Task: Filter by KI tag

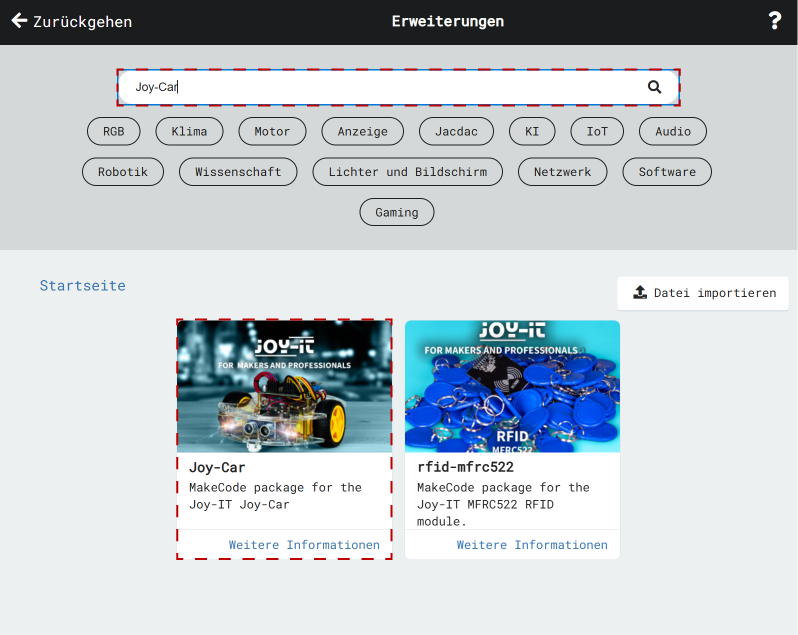Action: 532,131
